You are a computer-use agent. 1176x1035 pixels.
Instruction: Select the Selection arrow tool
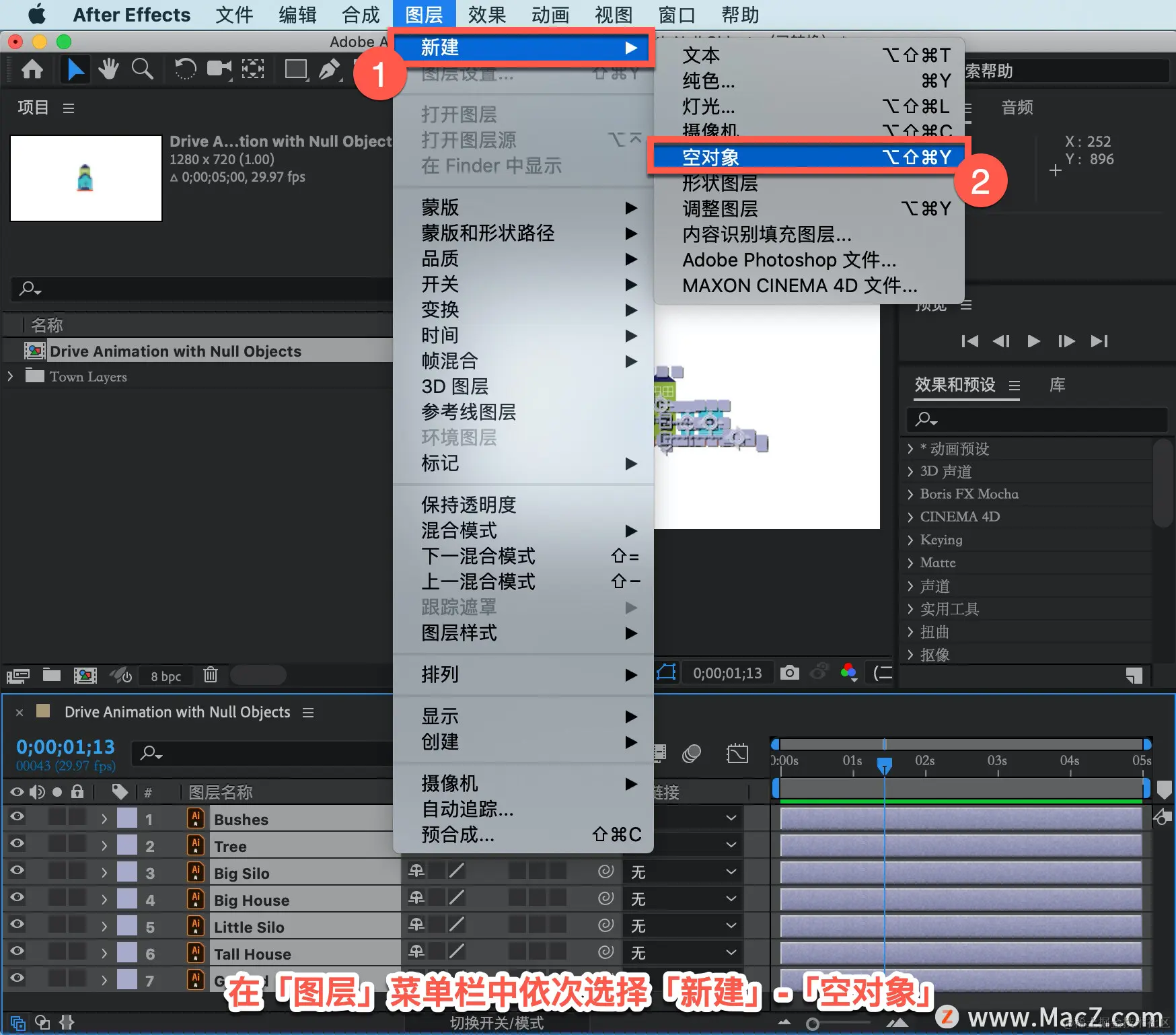75,69
